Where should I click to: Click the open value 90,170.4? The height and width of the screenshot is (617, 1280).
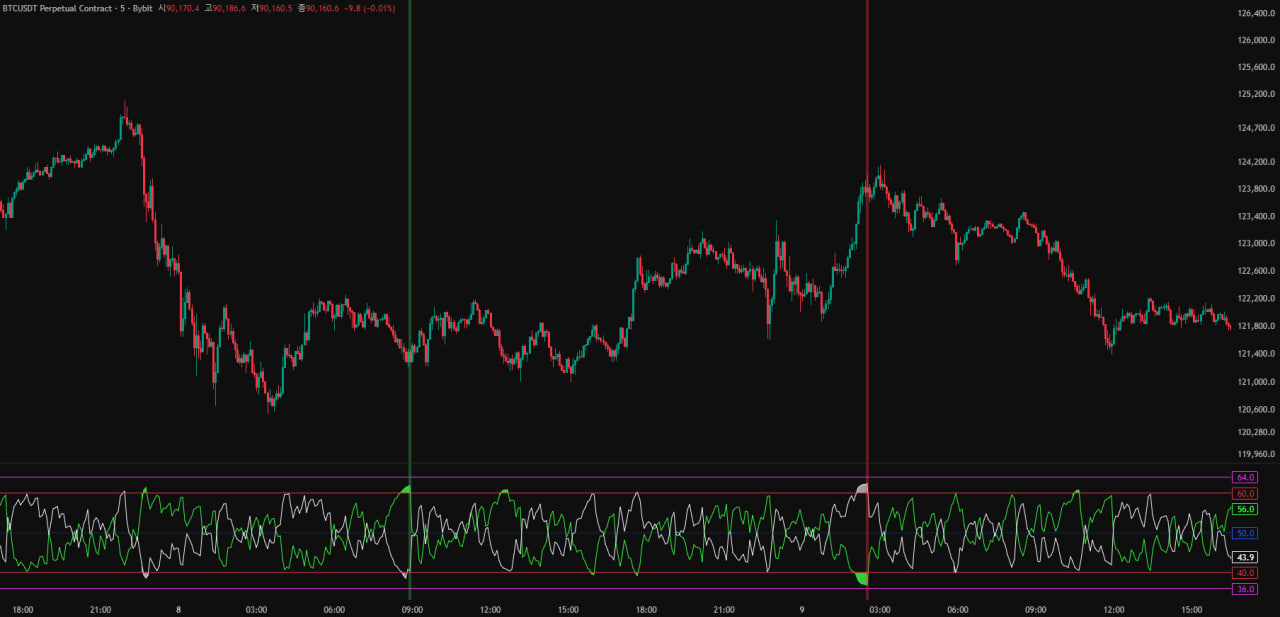185,7
